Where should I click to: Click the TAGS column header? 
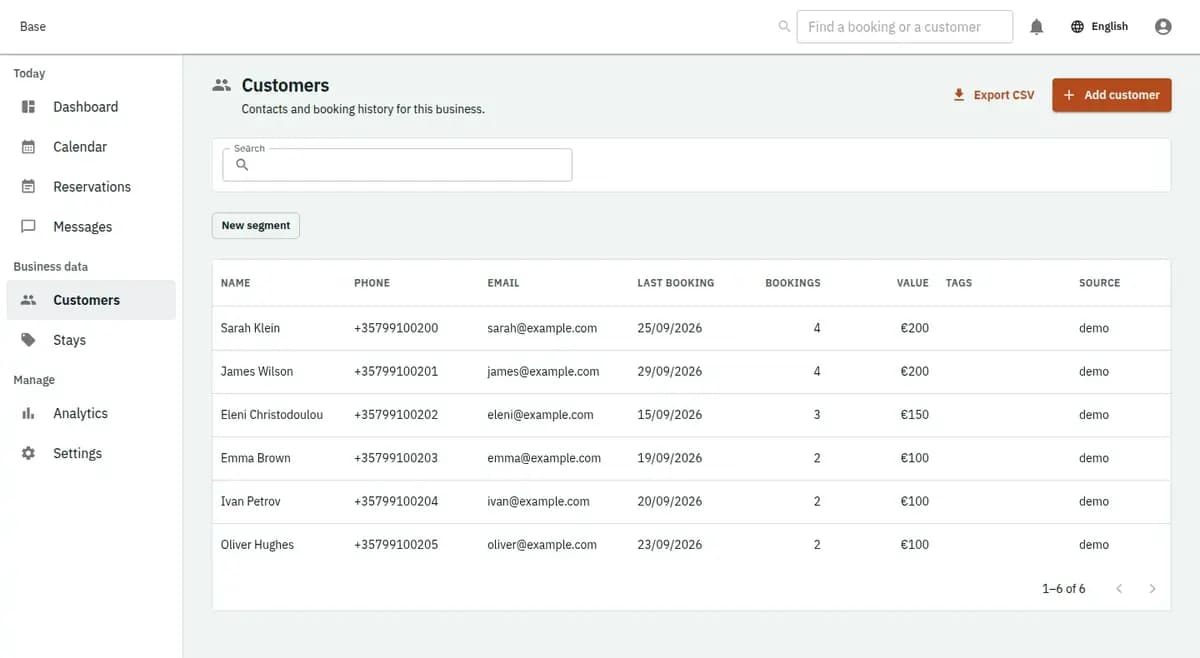pyautogui.click(x=959, y=283)
